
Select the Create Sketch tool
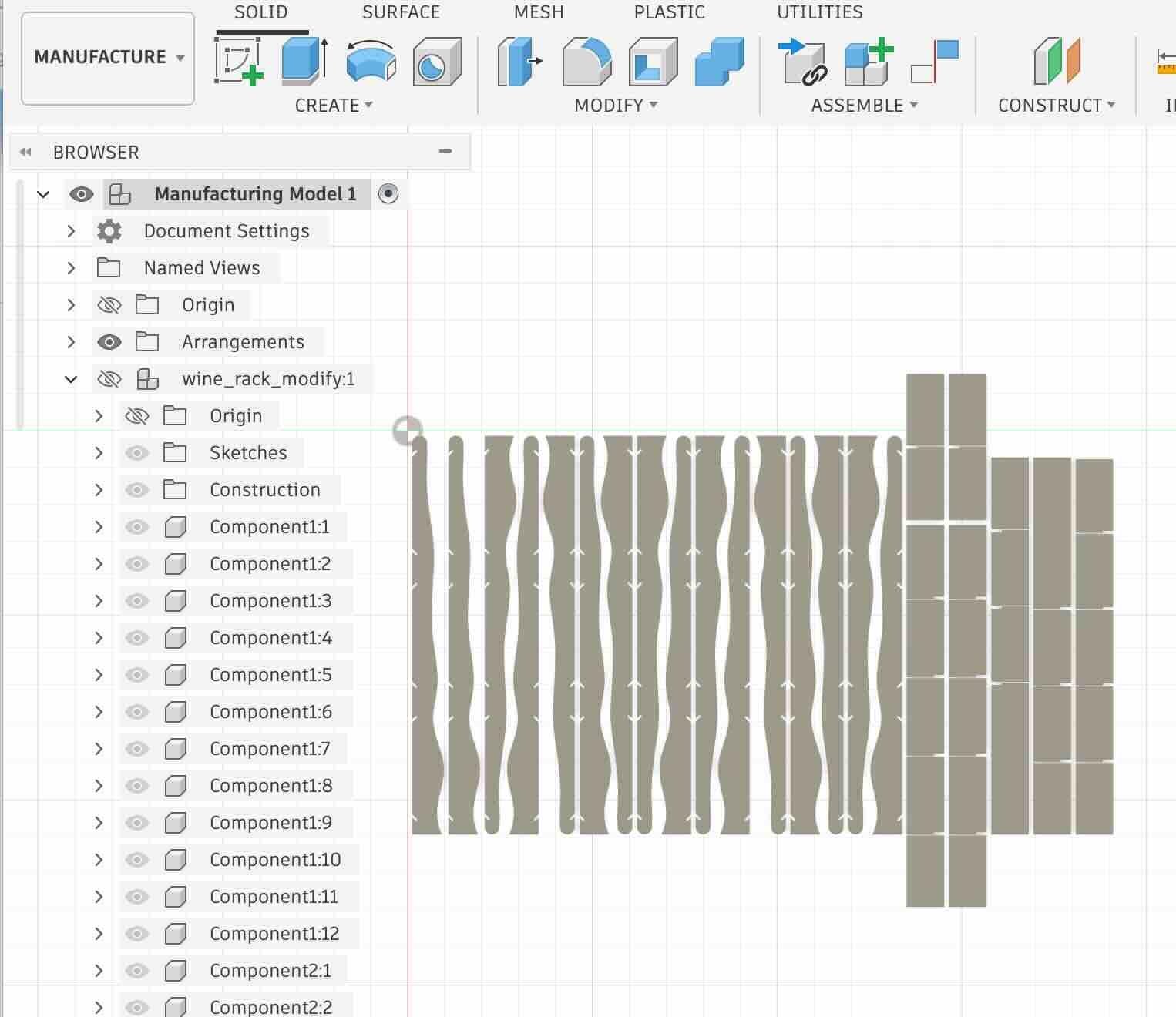pyautogui.click(x=239, y=60)
